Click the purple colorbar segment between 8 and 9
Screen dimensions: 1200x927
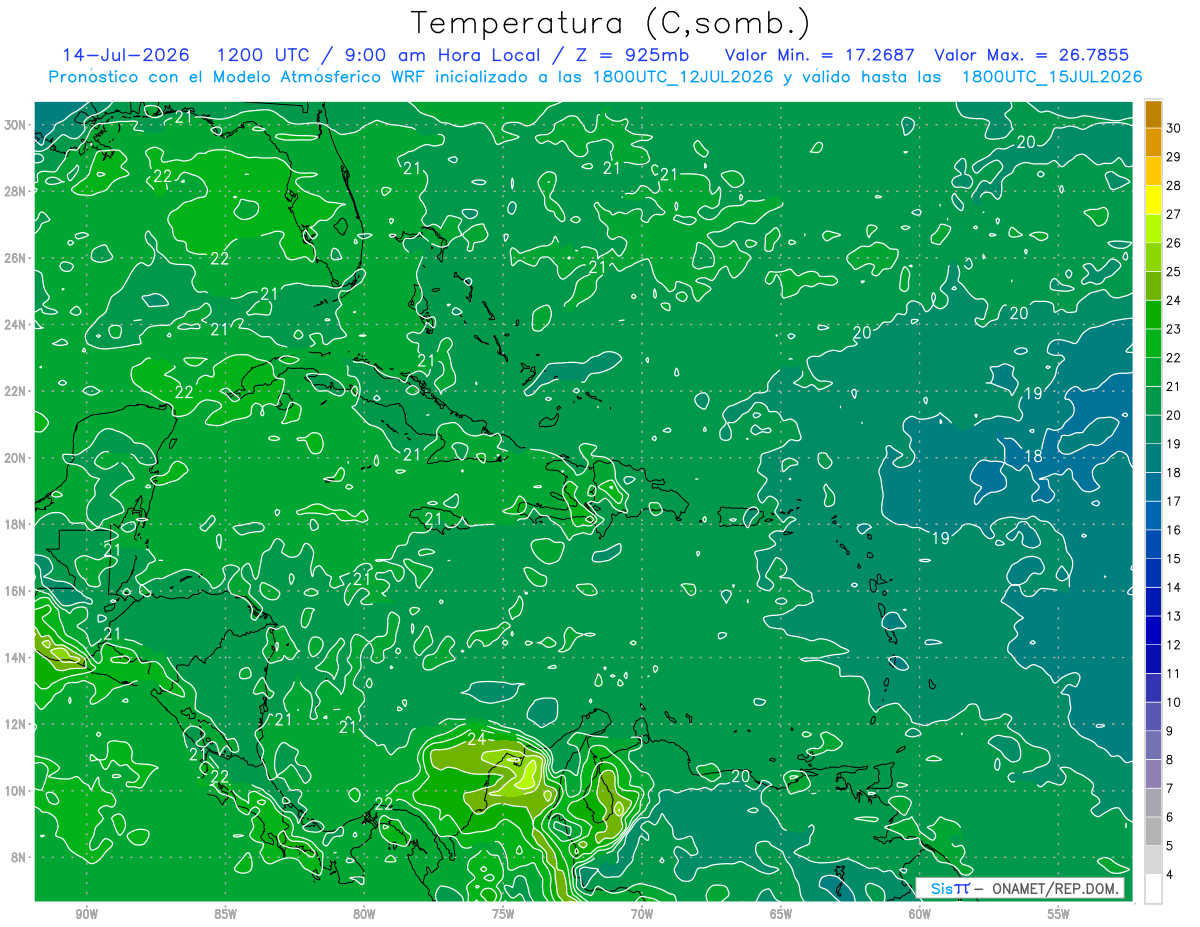point(1153,745)
